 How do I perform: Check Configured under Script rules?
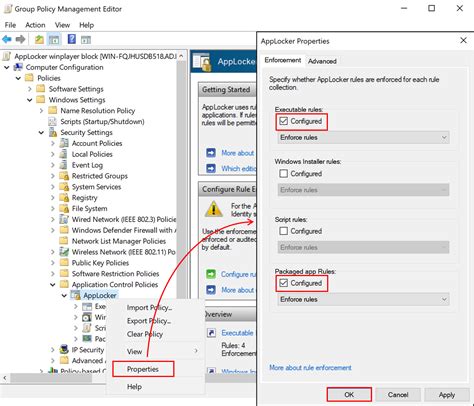[283, 231]
